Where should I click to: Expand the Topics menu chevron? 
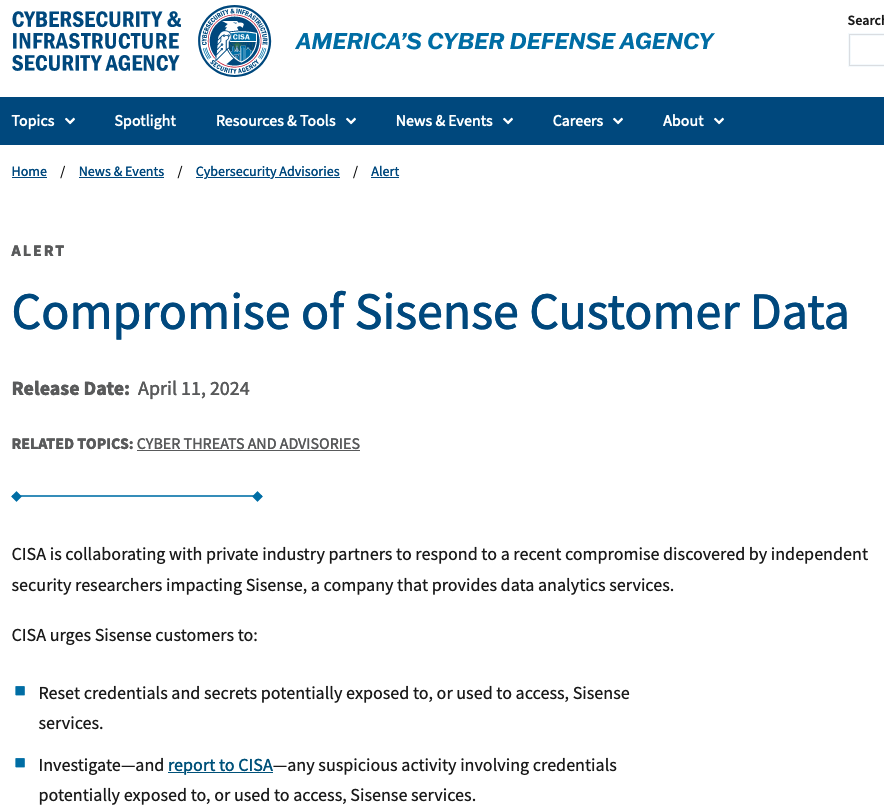click(70, 121)
